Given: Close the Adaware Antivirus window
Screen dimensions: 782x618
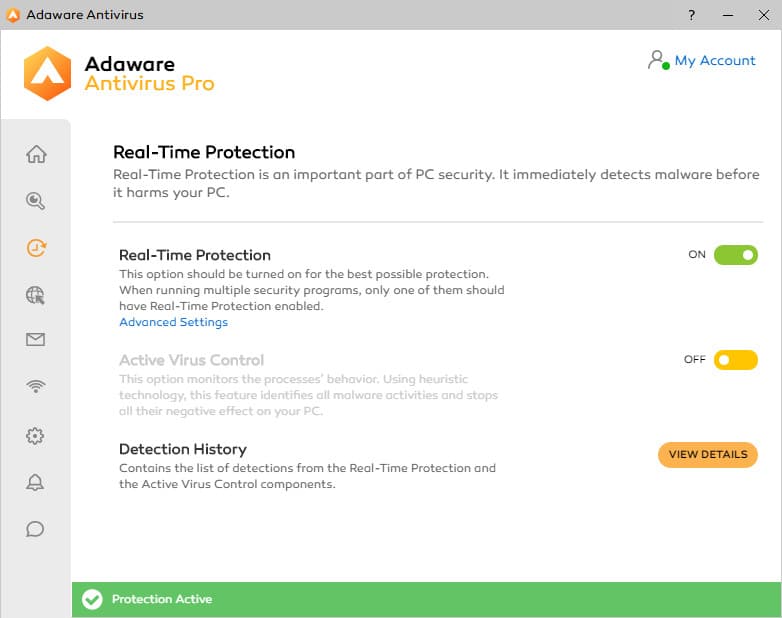Looking at the screenshot, I should (763, 15).
